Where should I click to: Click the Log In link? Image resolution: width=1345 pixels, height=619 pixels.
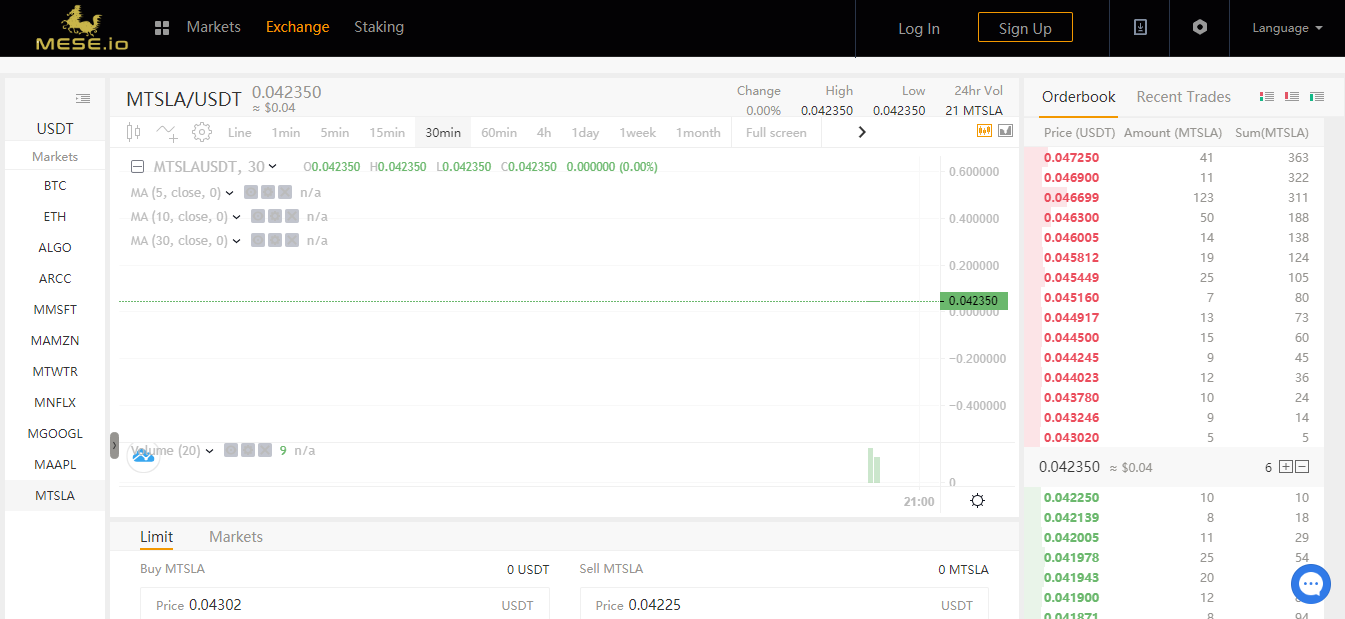tap(919, 28)
